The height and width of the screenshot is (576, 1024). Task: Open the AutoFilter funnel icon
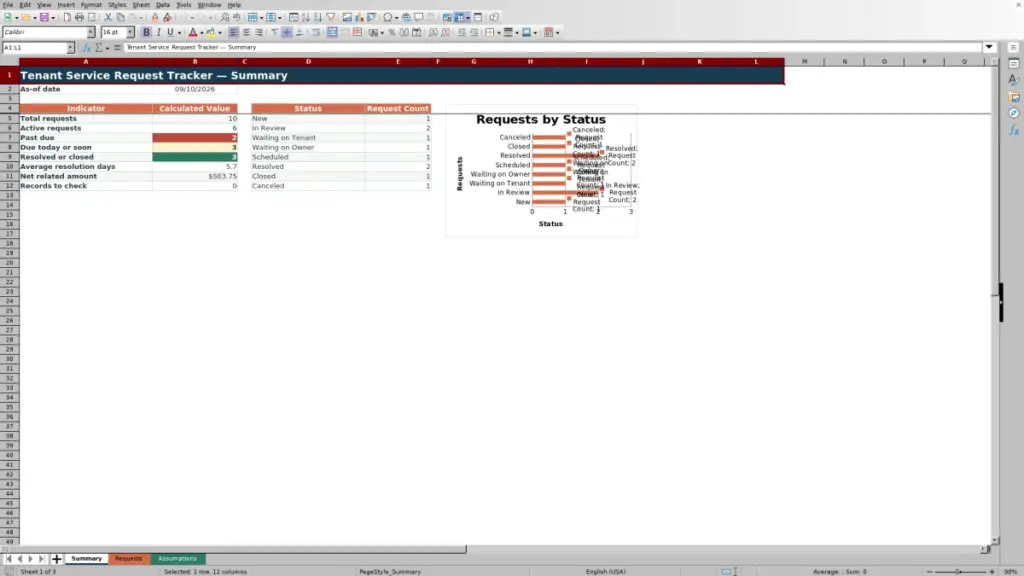pyautogui.click(x=331, y=17)
